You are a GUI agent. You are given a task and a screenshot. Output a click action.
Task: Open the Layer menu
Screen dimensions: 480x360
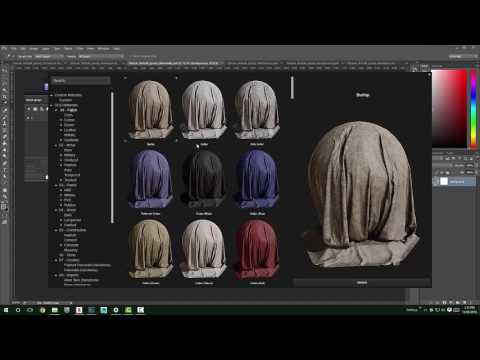click(46, 49)
